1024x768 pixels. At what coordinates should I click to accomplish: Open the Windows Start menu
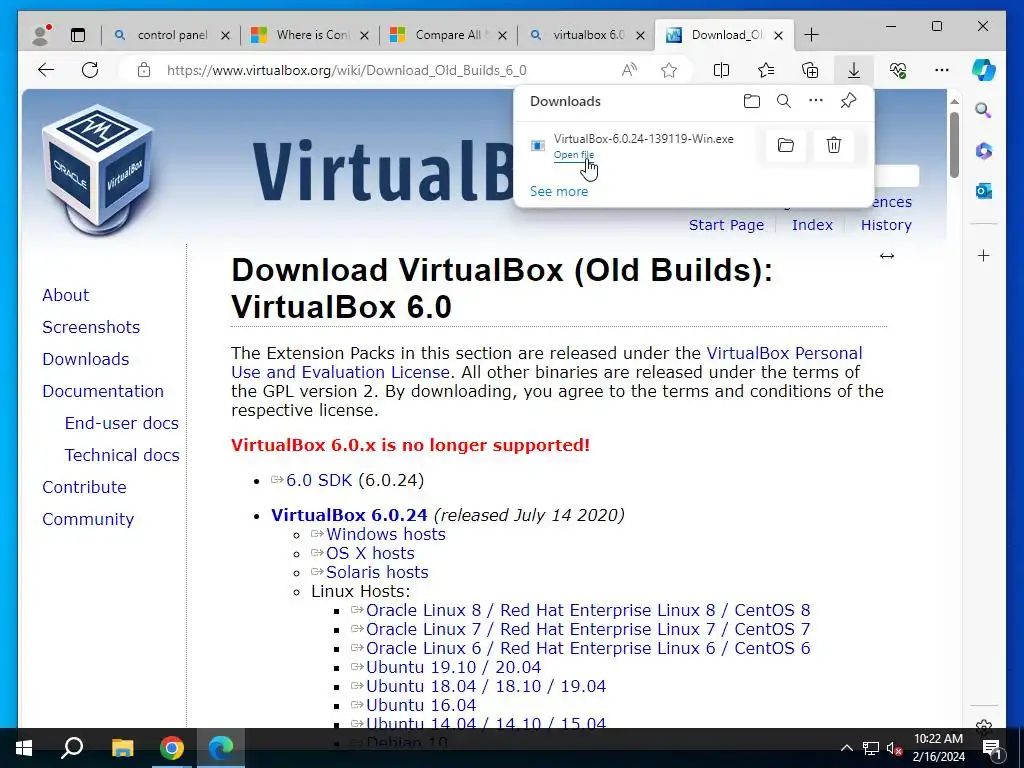pyautogui.click(x=24, y=748)
